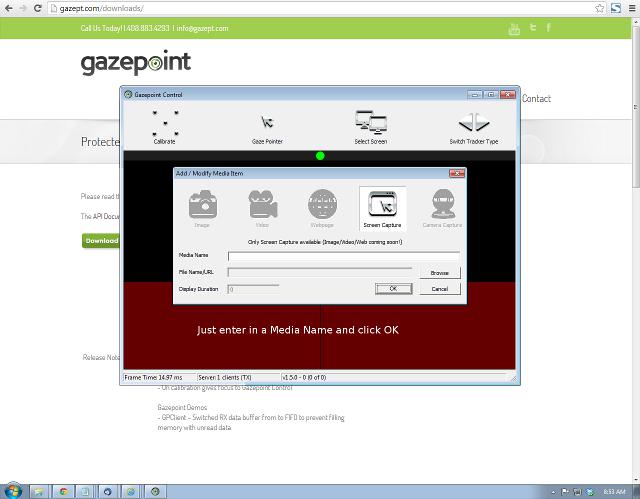The image size is (640, 499).
Task: Choose the Video media type icon
Action: click(262, 208)
